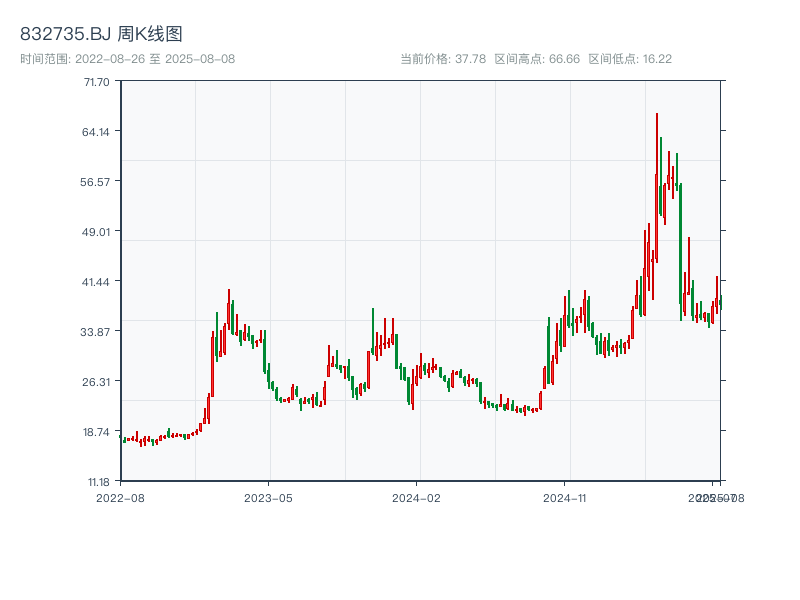
Task: Click the y-axis label 56.57
Action: click(95, 182)
